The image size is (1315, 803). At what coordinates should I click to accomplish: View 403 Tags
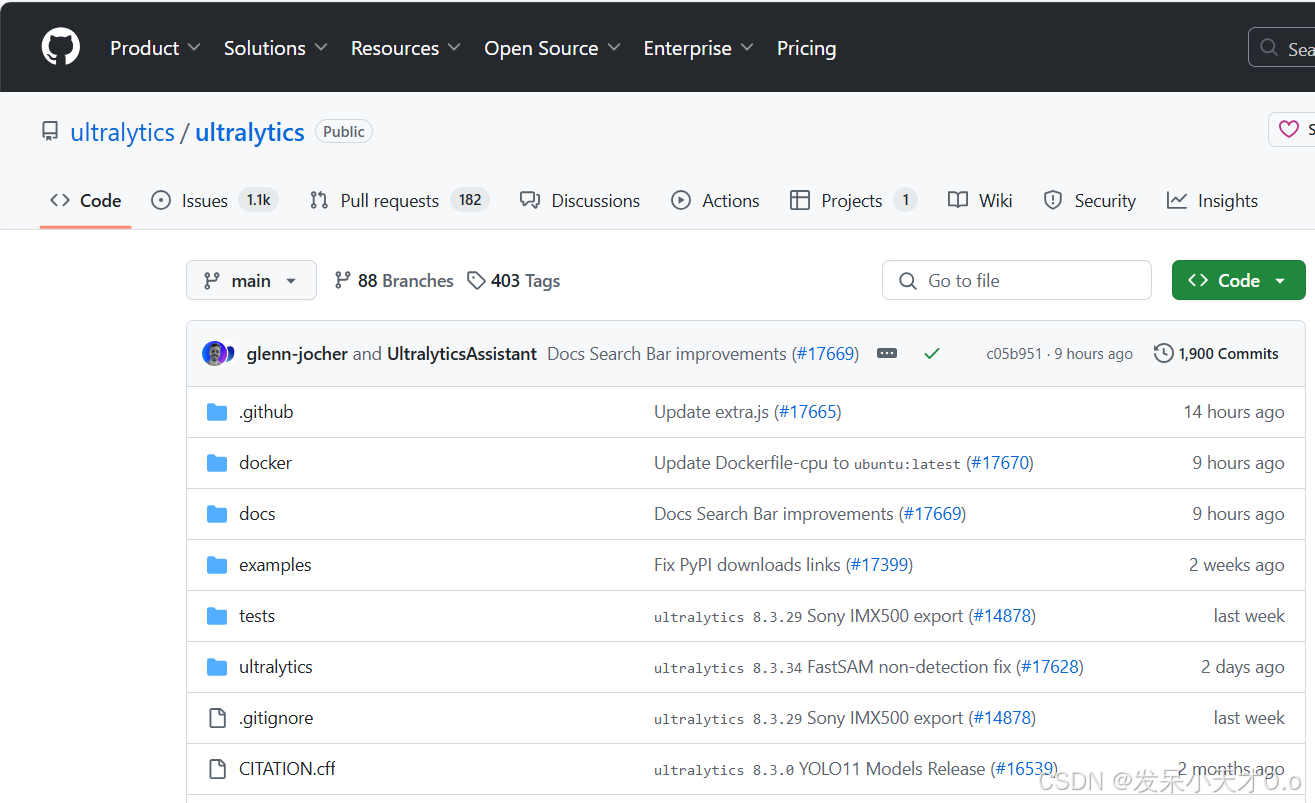514,281
